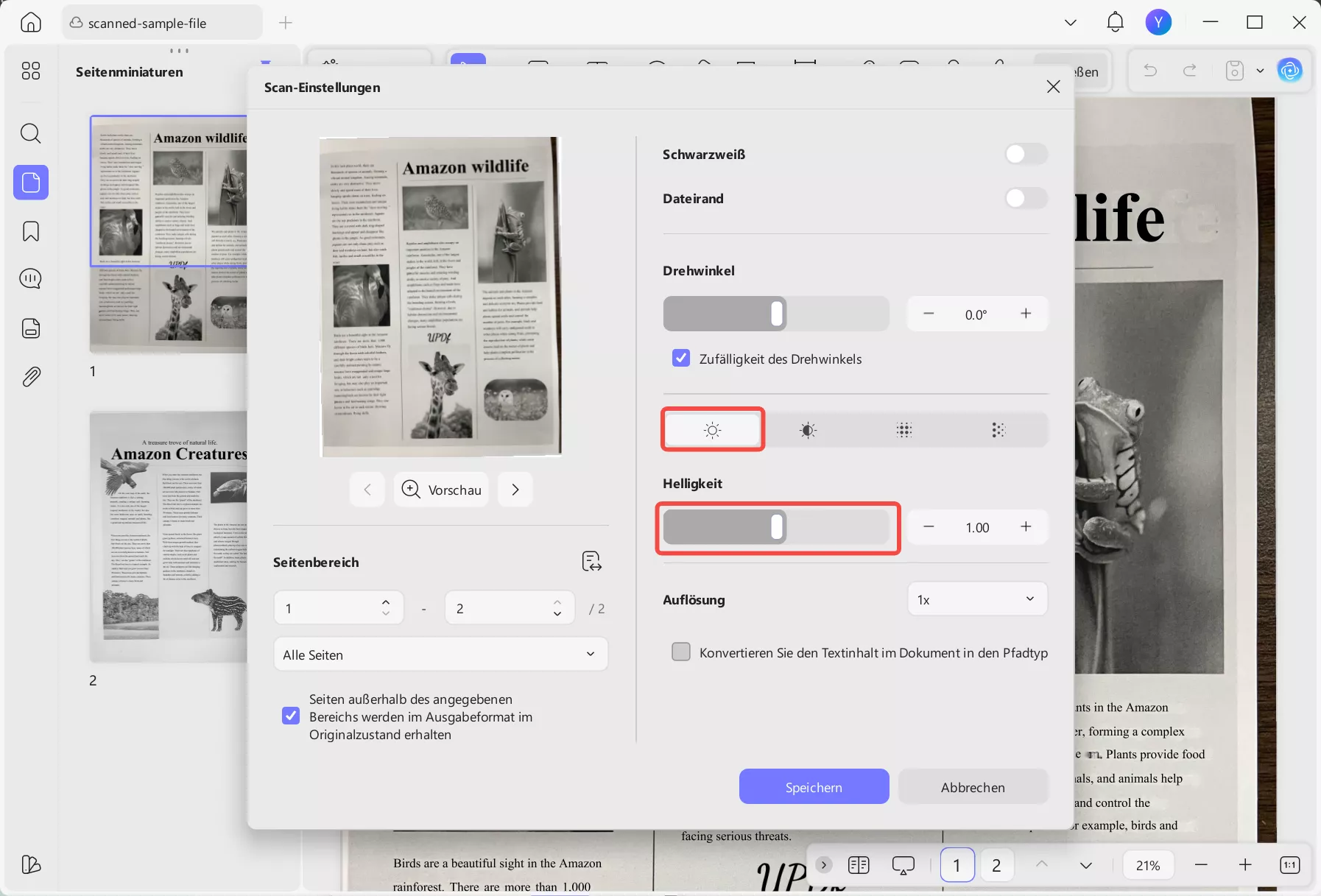The width and height of the screenshot is (1321, 896).
Task: Select the noise dots adjustment tab
Action: (x=998, y=430)
